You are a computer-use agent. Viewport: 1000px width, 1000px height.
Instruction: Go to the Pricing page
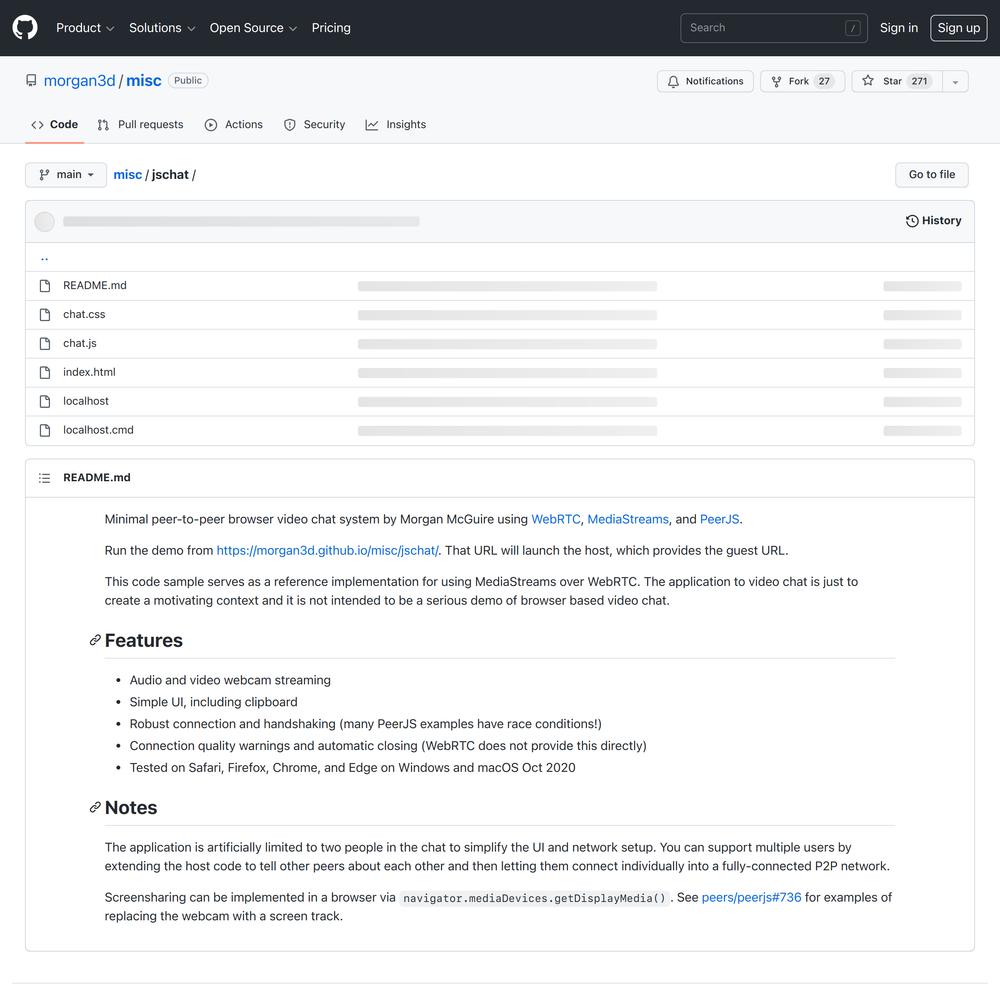[331, 28]
